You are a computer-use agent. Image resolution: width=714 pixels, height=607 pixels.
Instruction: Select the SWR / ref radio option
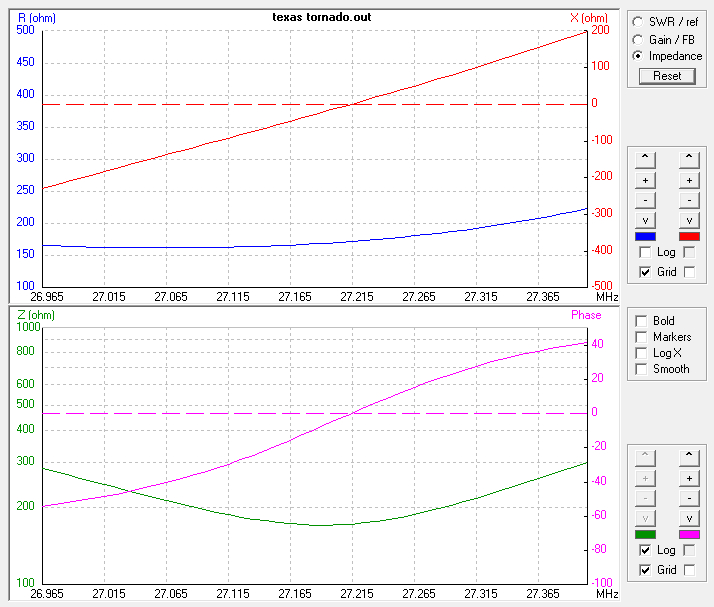pos(639,22)
